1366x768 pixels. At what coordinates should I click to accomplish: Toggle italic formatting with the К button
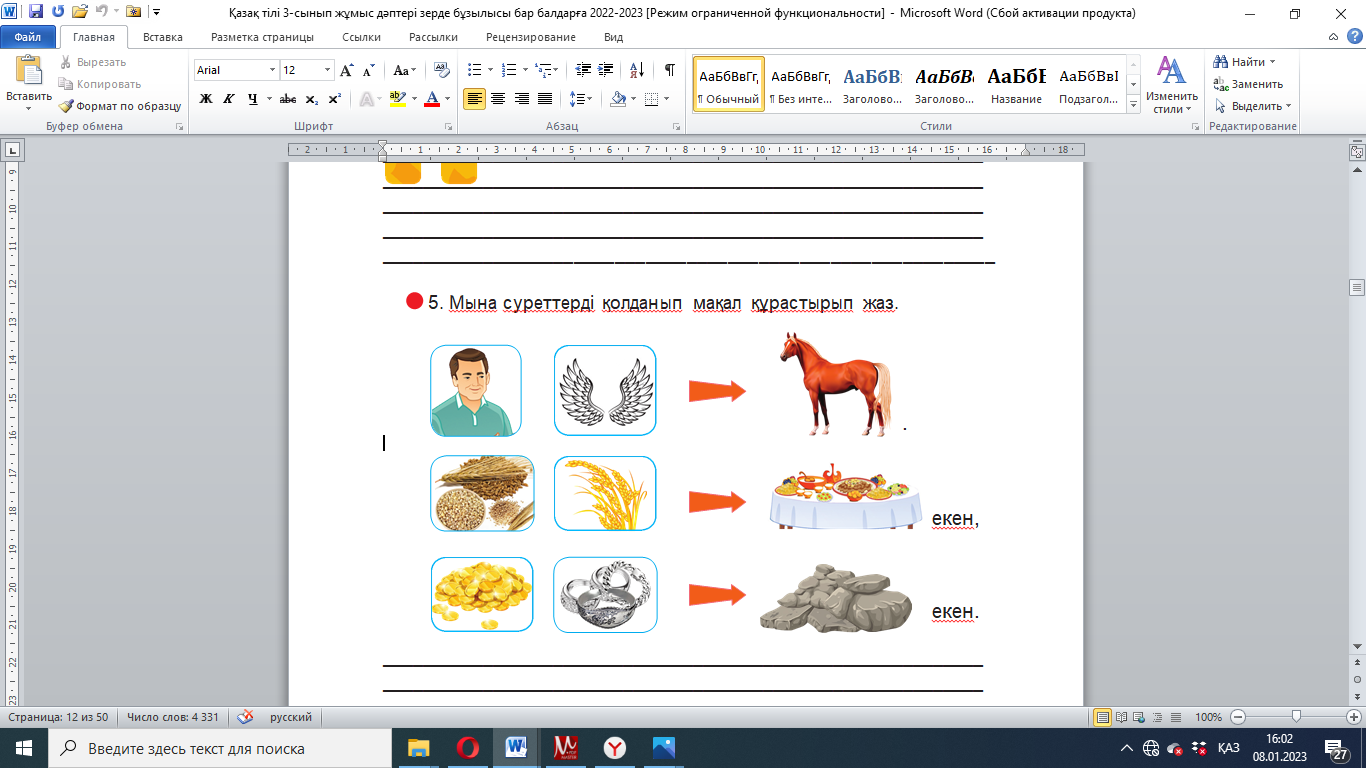pos(229,99)
